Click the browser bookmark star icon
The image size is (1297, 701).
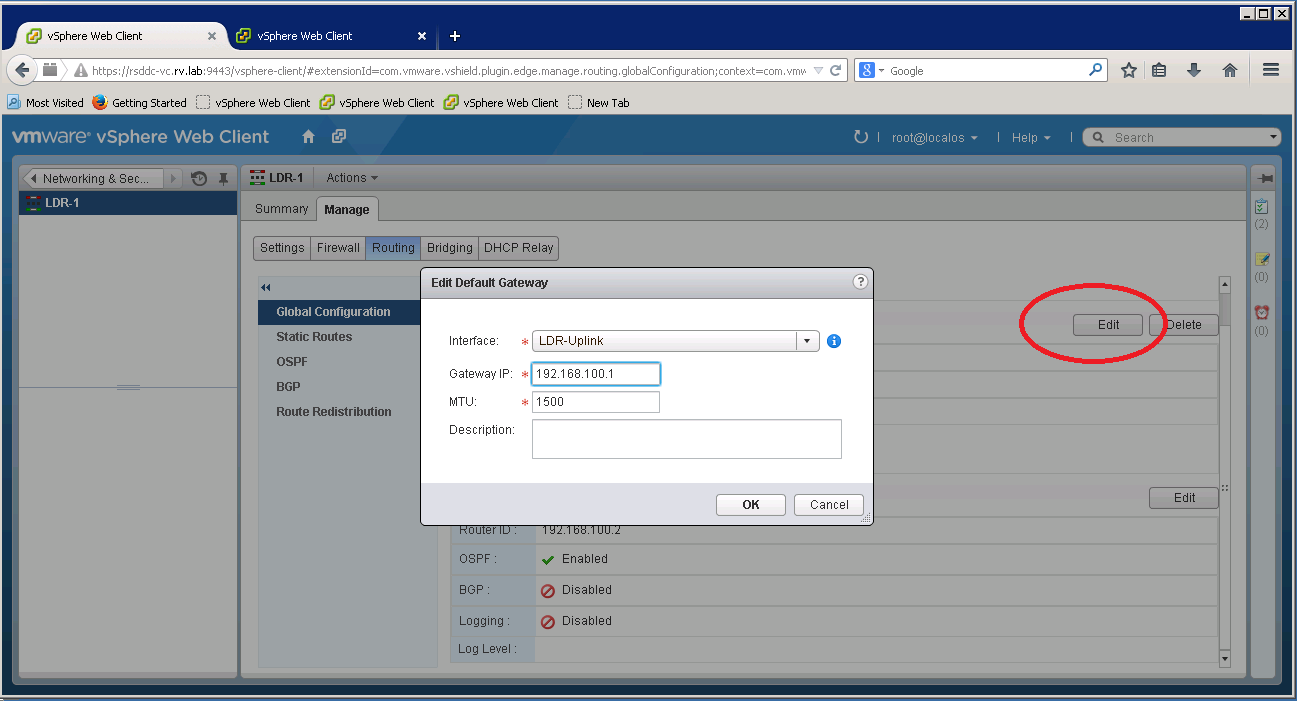[x=1128, y=70]
